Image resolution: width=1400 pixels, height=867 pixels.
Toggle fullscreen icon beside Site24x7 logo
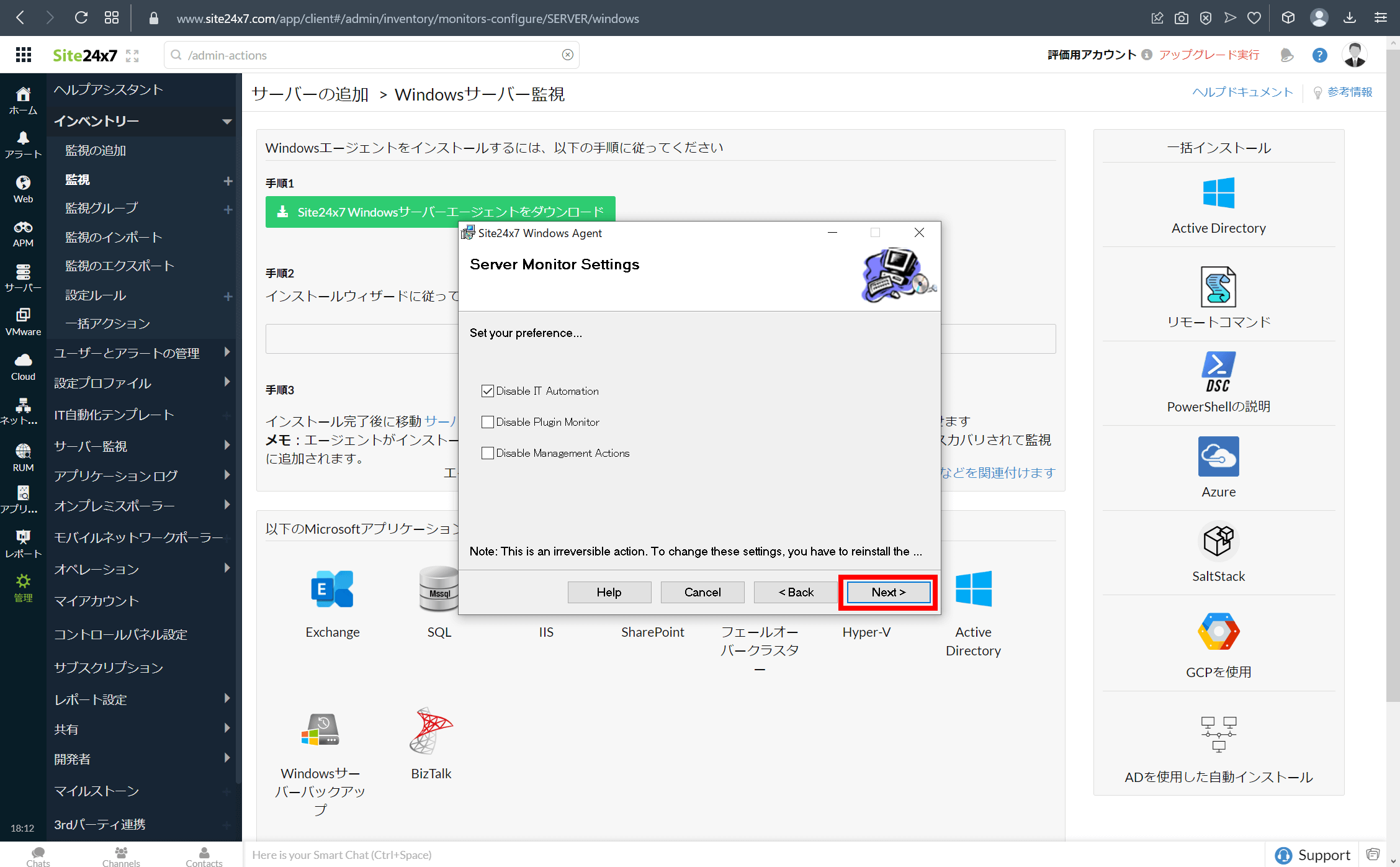[132, 56]
